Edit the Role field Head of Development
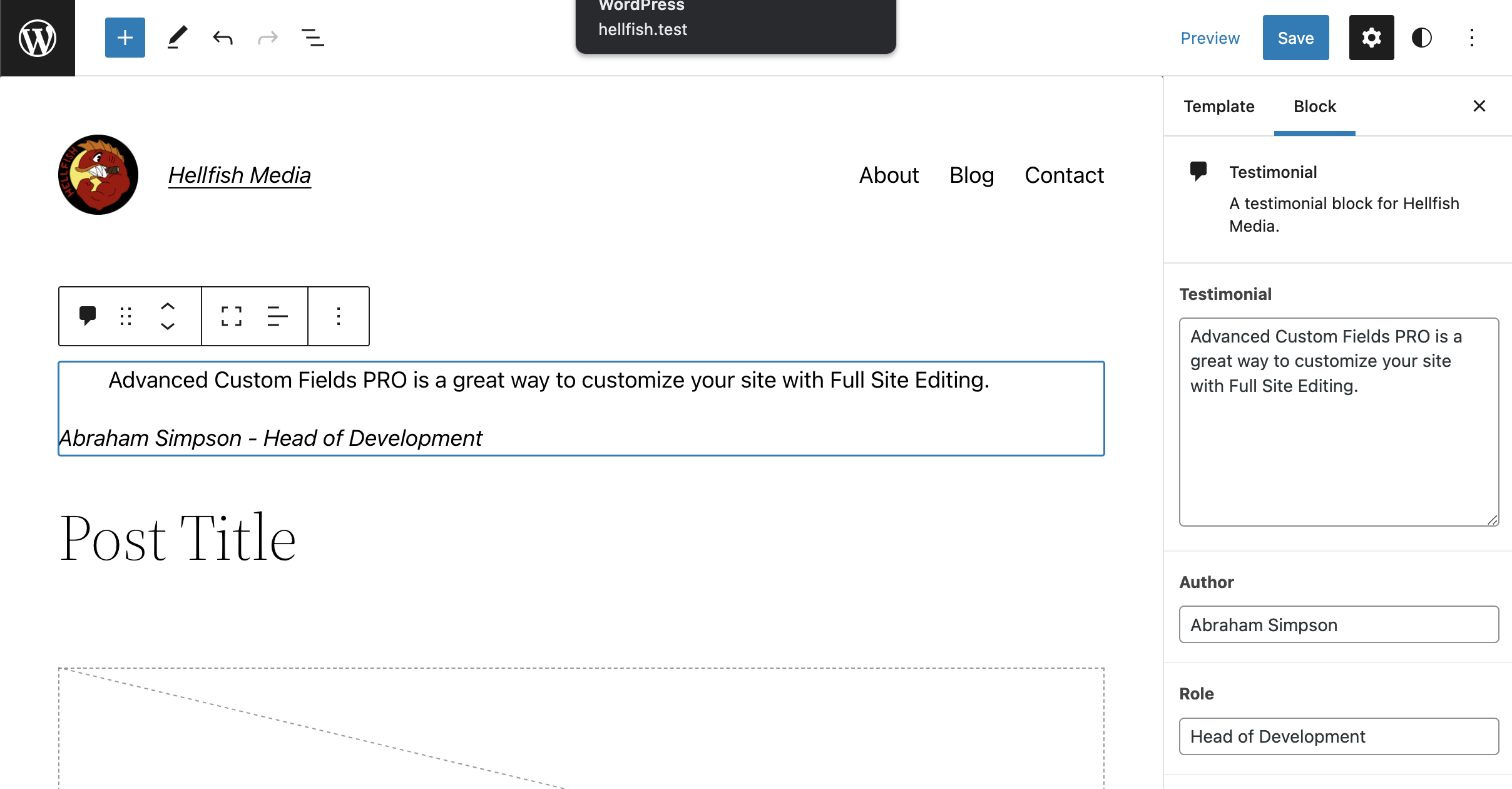The image size is (1512, 789). pyautogui.click(x=1339, y=736)
